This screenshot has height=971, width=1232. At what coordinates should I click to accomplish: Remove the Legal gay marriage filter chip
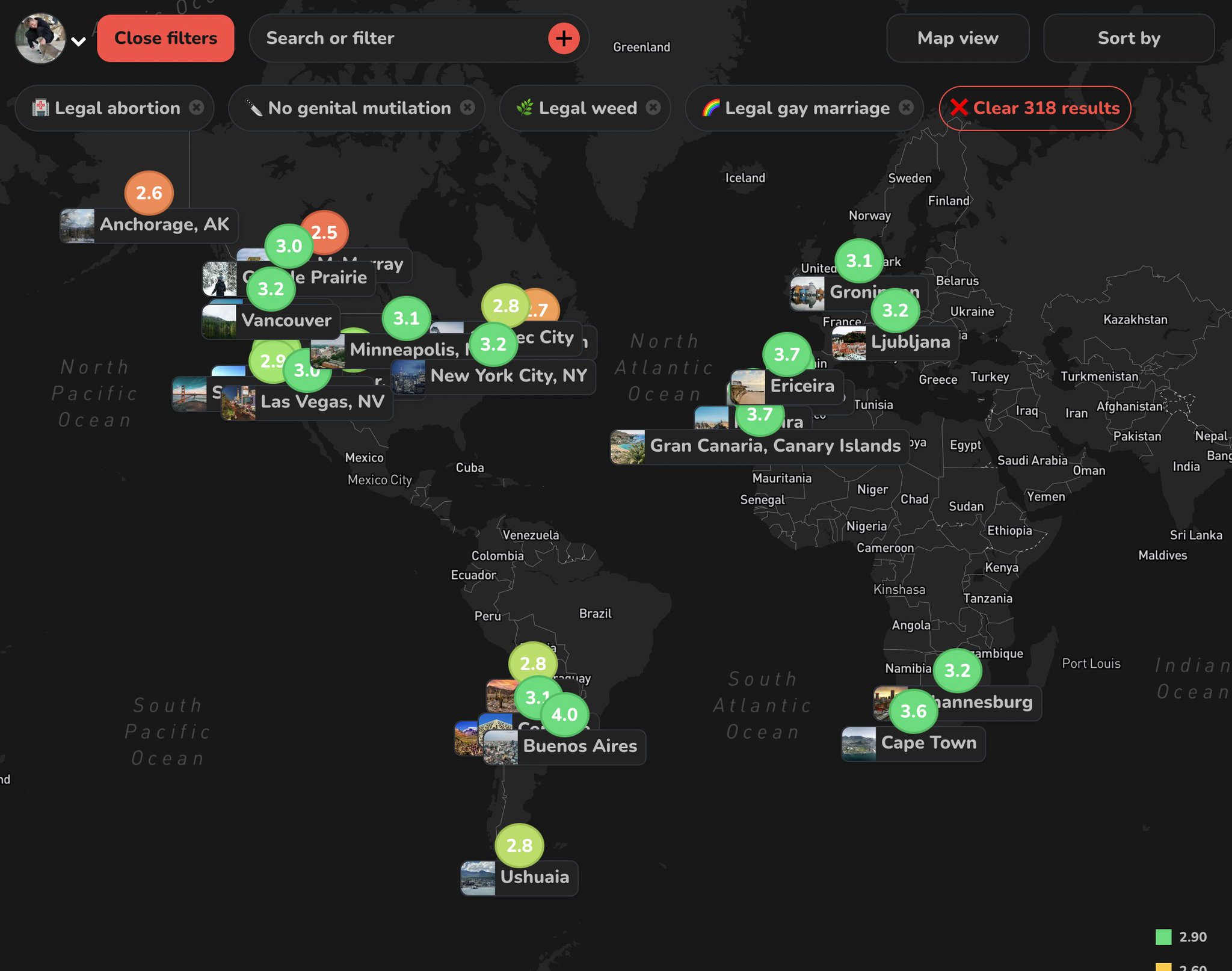coord(905,108)
